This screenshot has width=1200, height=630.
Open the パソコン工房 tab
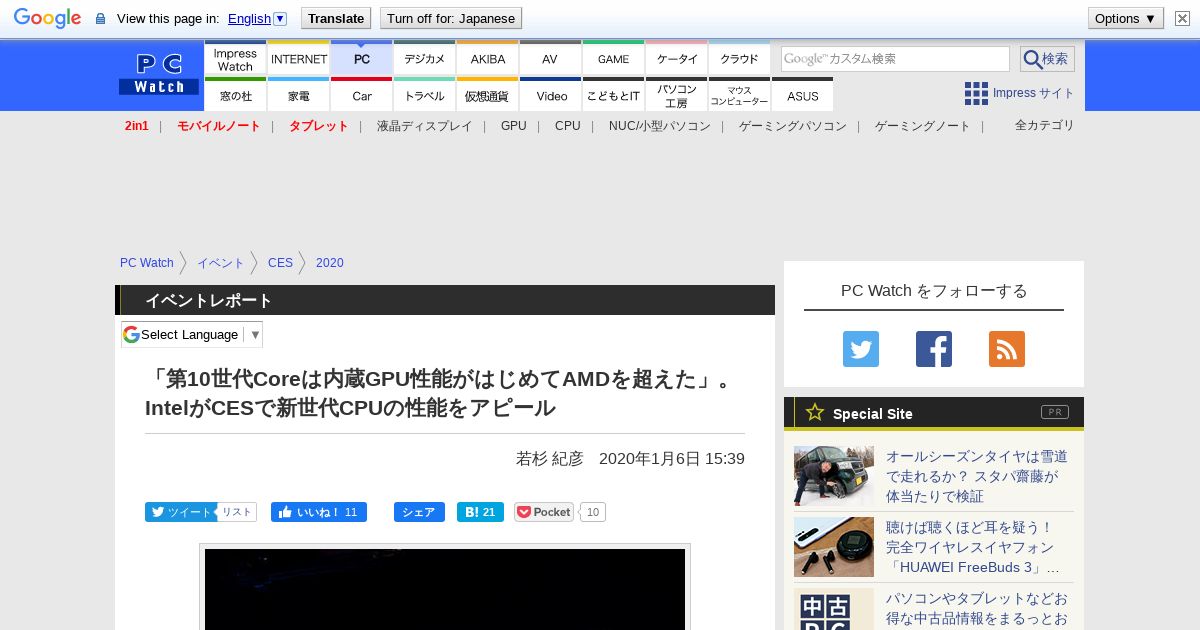point(677,95)
